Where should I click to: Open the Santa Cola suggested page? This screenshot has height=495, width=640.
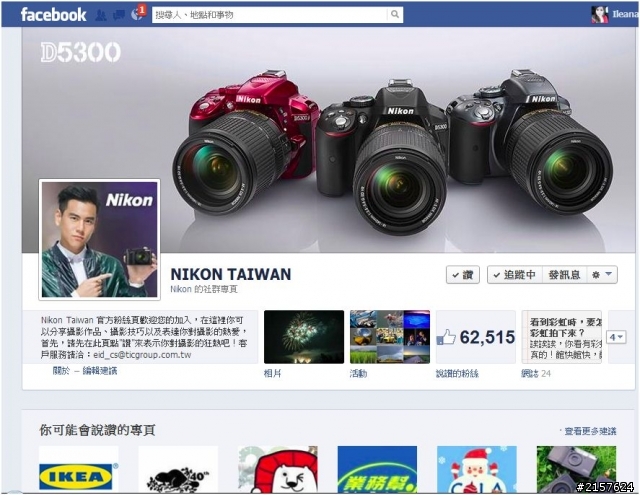click(477, 469)
